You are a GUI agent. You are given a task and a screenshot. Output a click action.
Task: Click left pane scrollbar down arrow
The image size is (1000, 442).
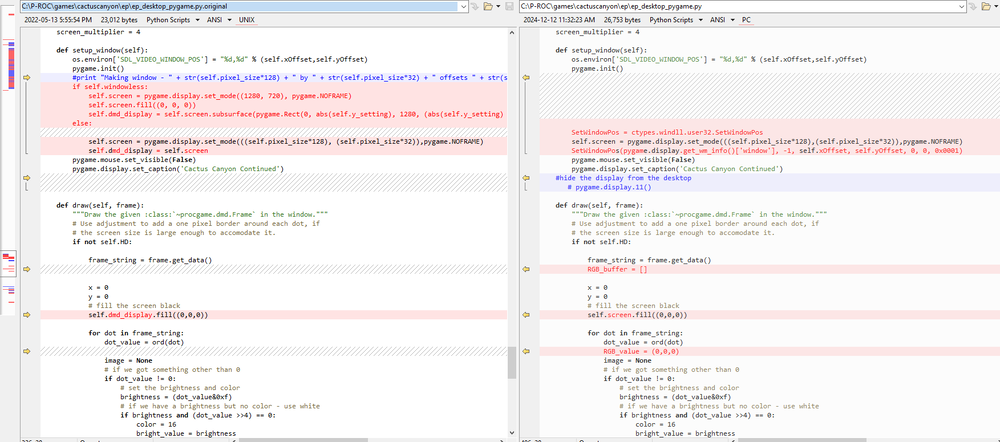(511, 432)
